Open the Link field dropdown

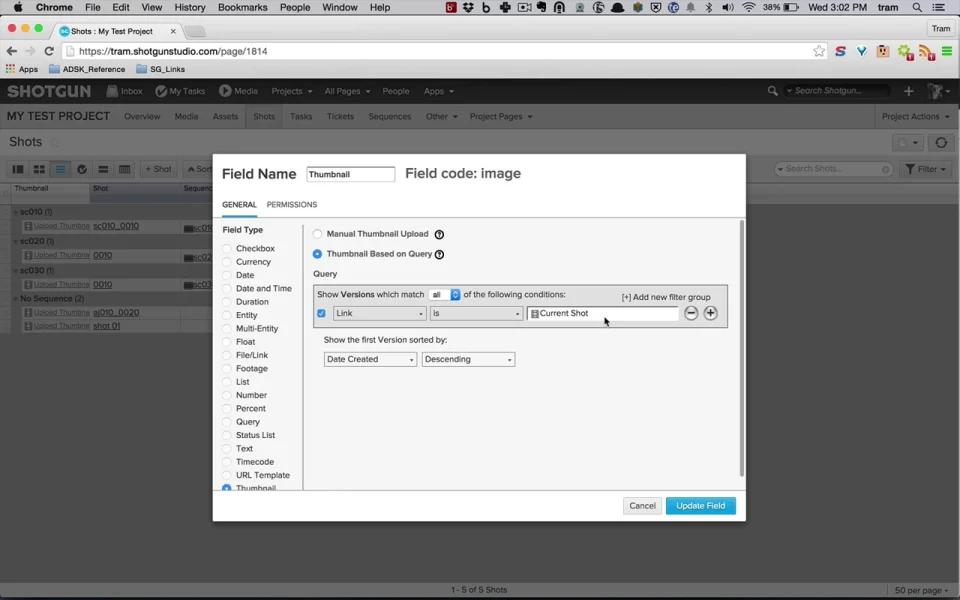point(379,313)
